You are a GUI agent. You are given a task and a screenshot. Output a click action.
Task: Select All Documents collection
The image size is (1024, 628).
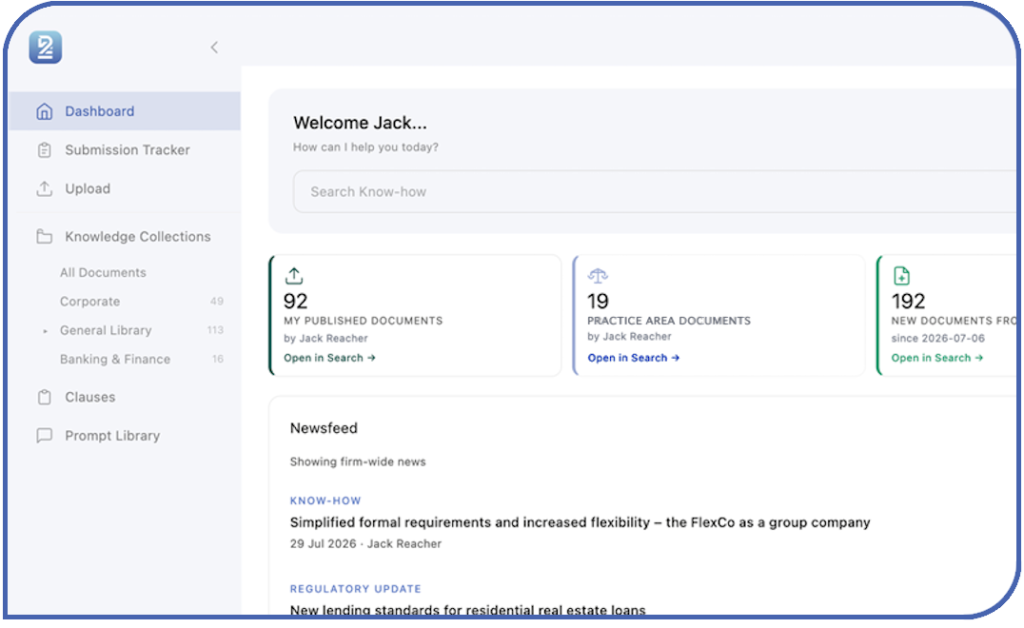pos(103,273)
